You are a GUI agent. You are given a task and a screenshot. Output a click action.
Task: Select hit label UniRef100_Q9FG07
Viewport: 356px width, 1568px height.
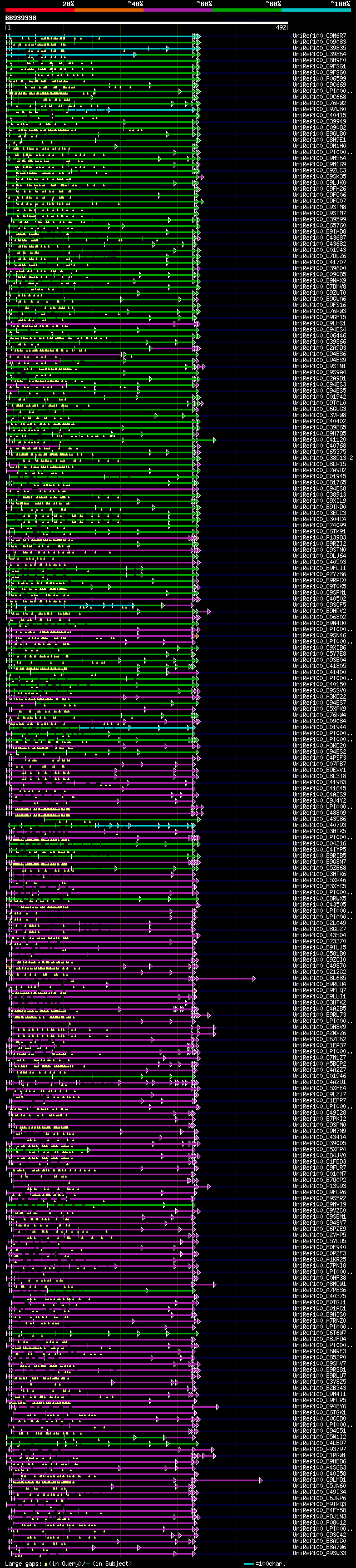(319, 201)
